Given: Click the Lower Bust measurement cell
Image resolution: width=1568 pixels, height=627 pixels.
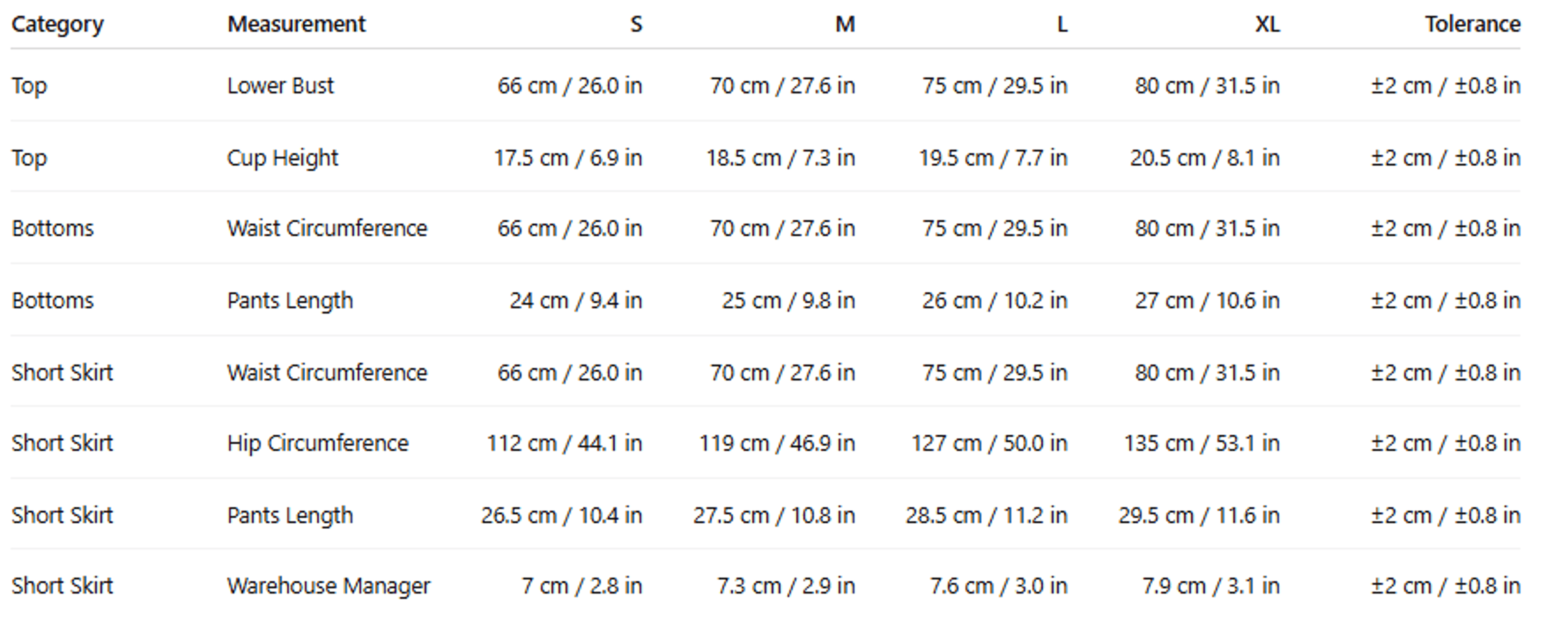Looking at the screenshot, I should 280,86.
